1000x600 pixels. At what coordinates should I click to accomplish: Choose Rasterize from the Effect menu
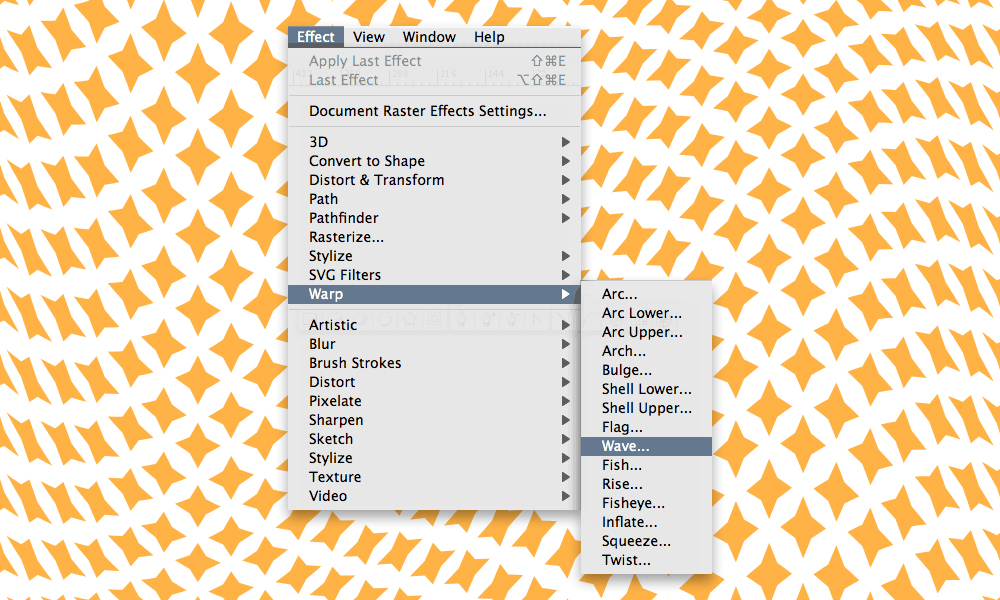coord(346,237)
